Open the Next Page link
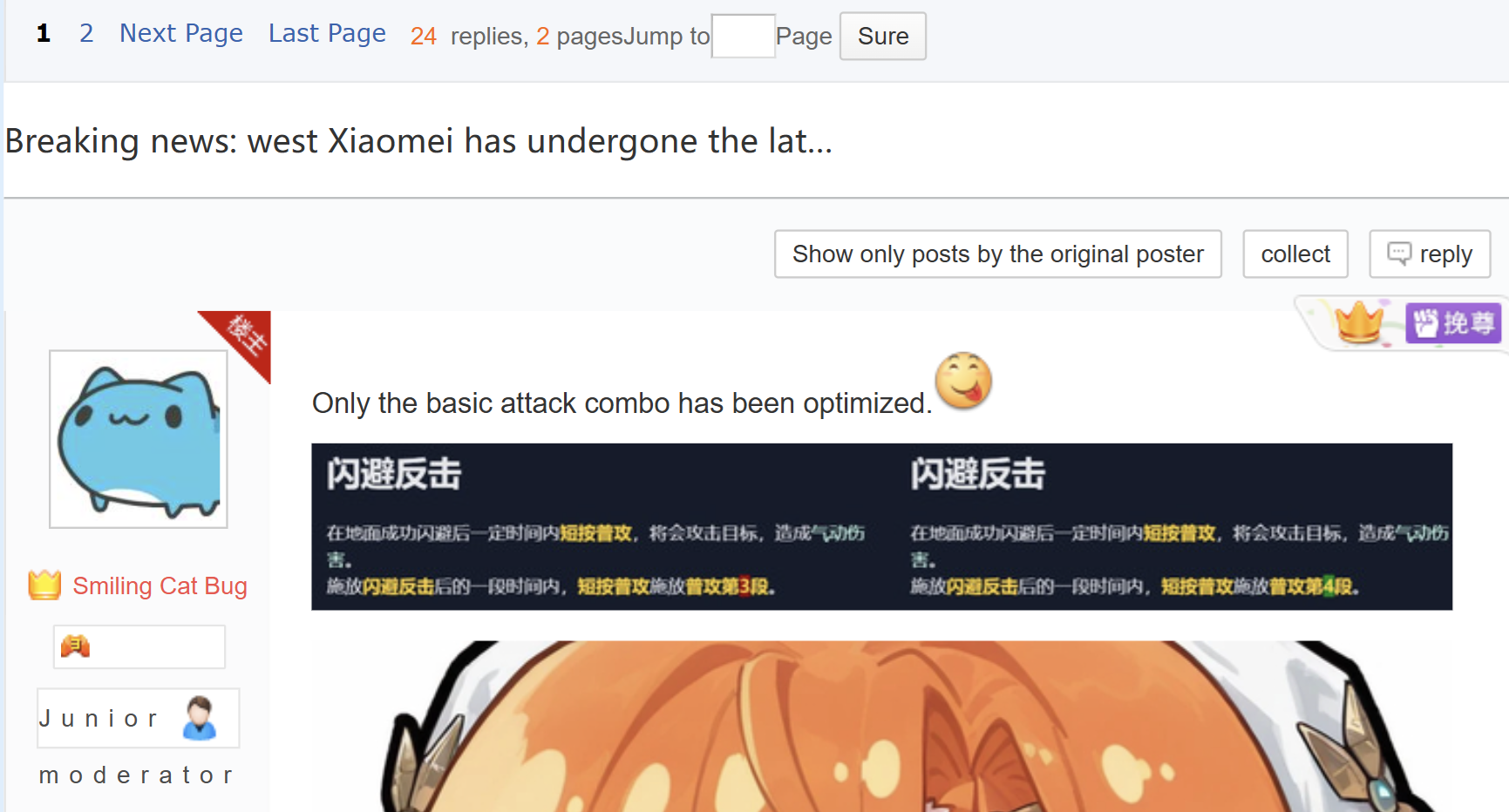 [x=181, y=33]
